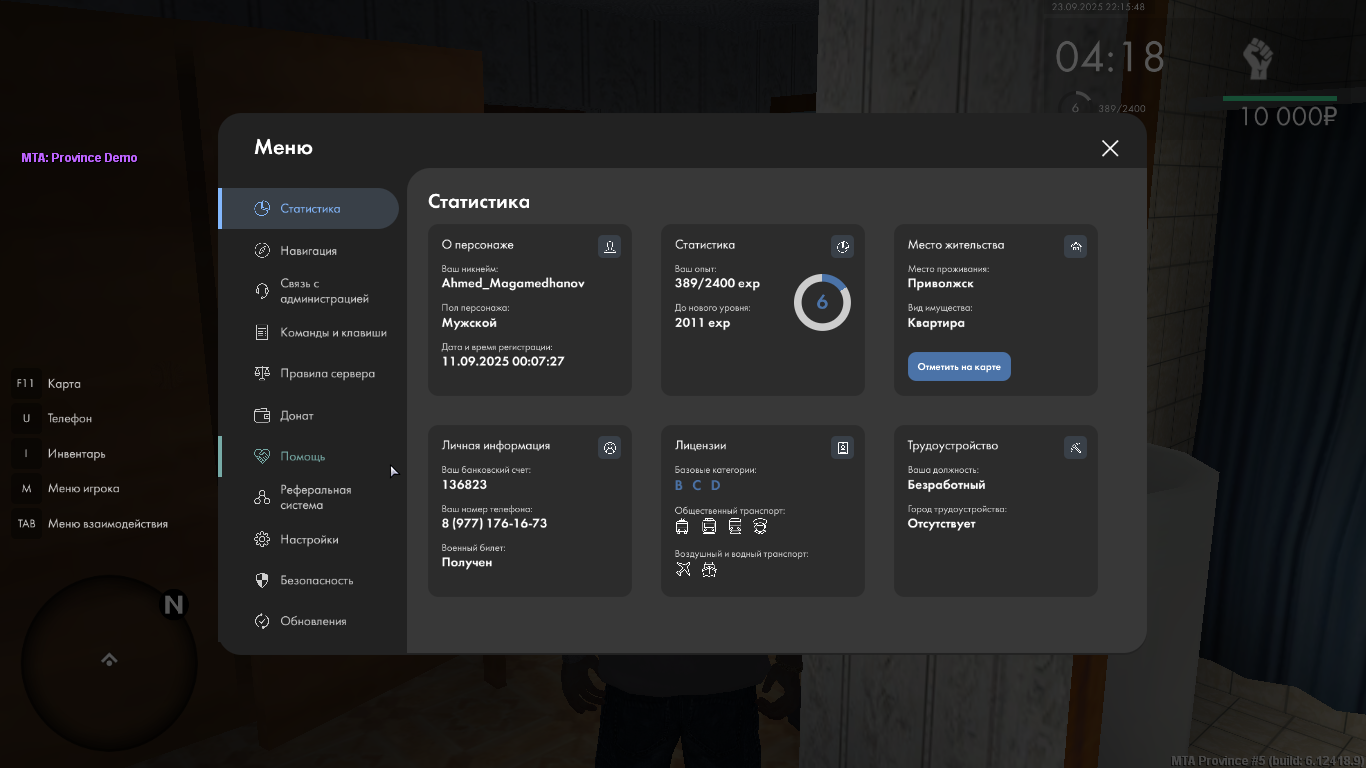Open the Статистика menu section
The width and height of the screenshot is (1366, 768).
(x=309, y=208)
